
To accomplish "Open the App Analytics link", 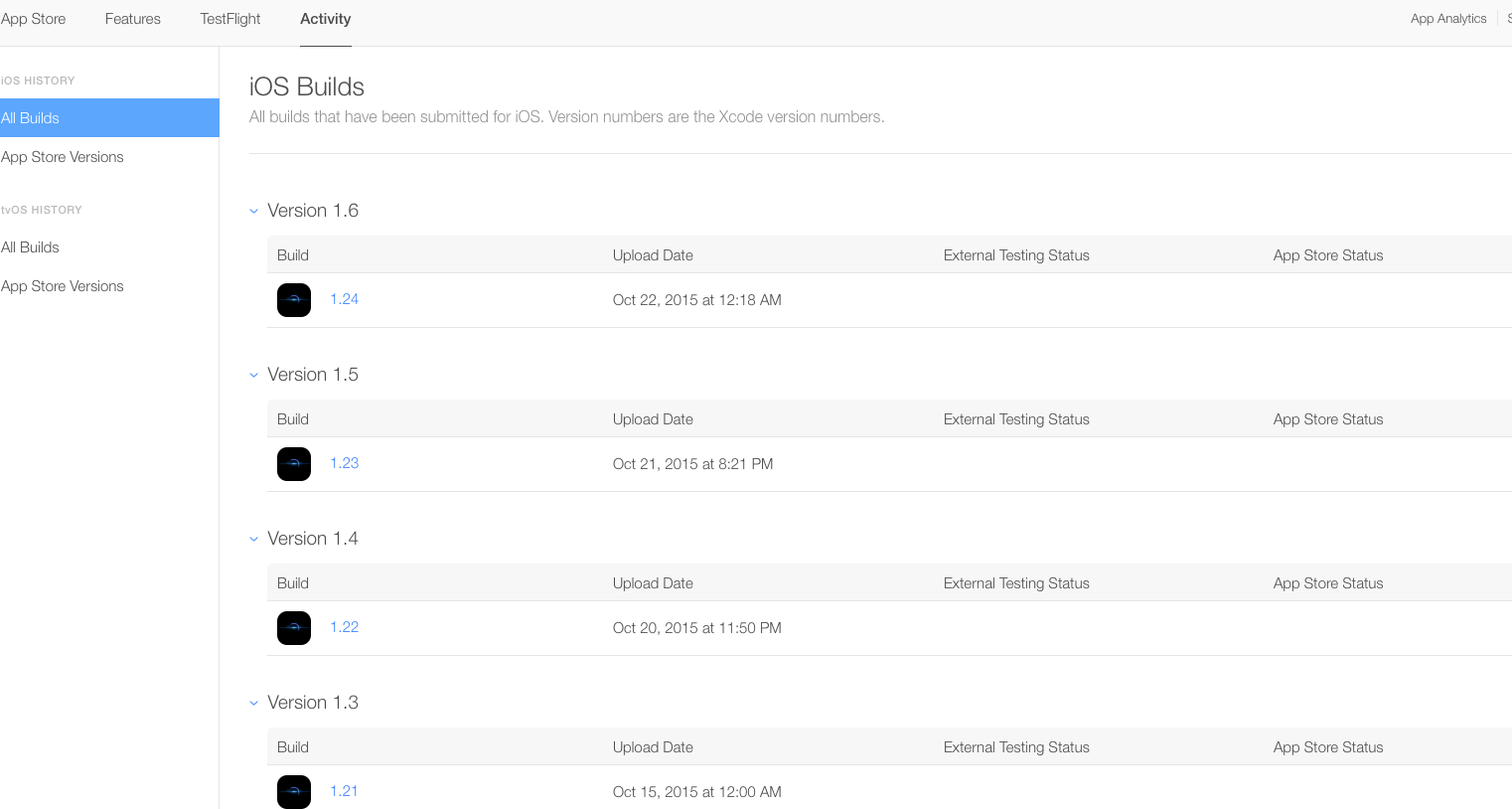I will (1448, 19).
